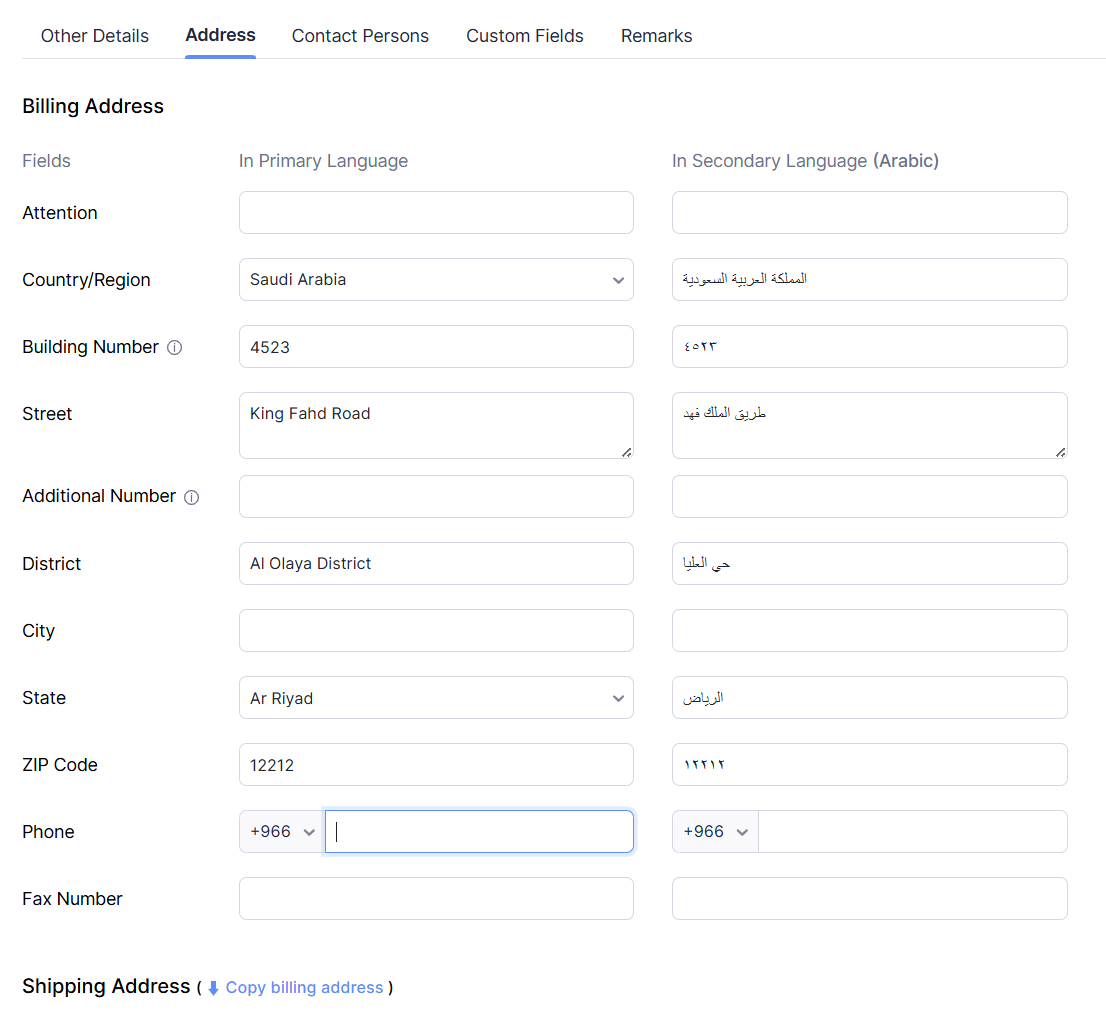Open primary Phone country code +966 dropdown
Image resolution: width=1106 pixels, height=1030 pixels.
click(282, 832)
